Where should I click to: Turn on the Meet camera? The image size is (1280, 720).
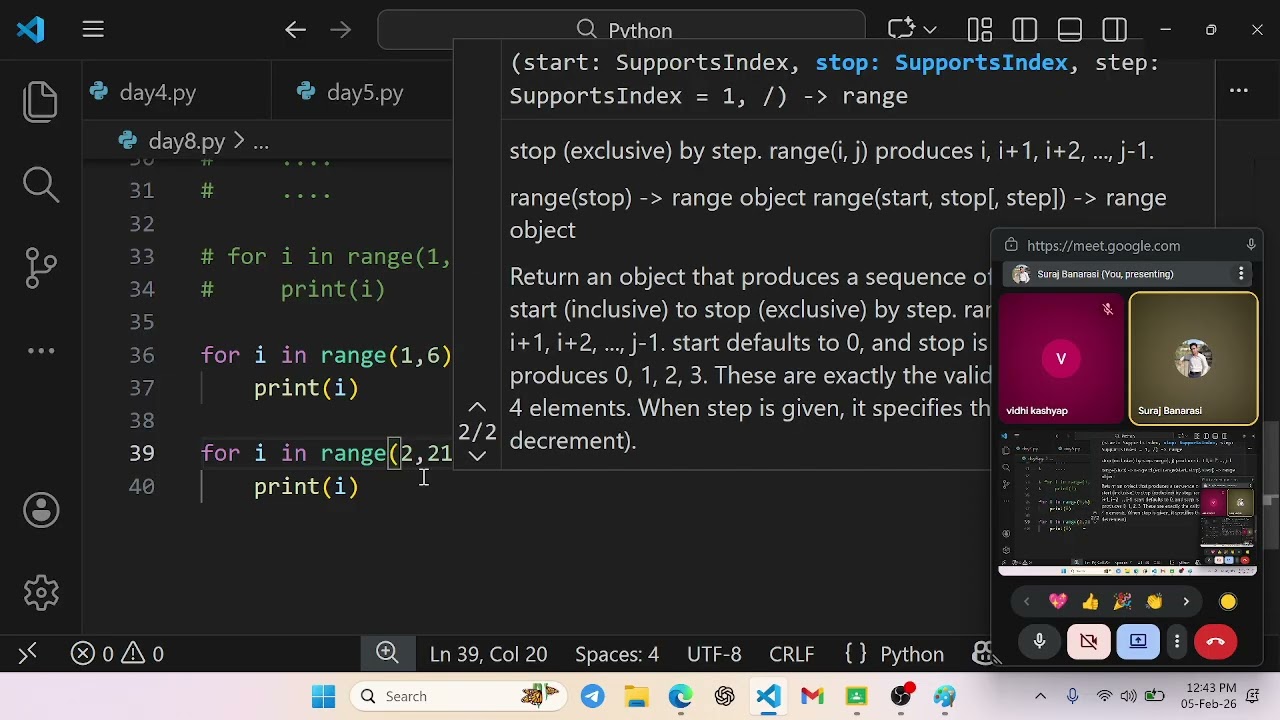coord(1088,642)
